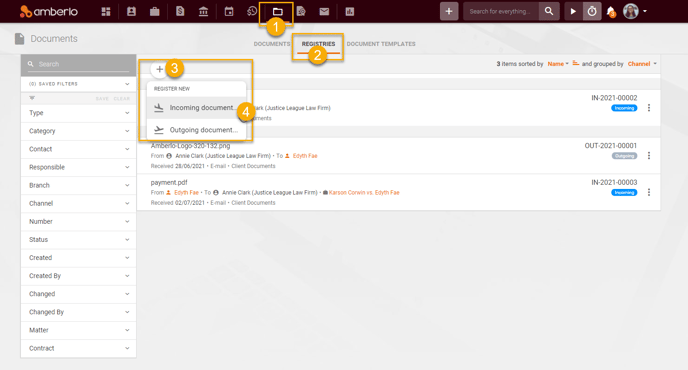Expand the Created By filter

79,276
